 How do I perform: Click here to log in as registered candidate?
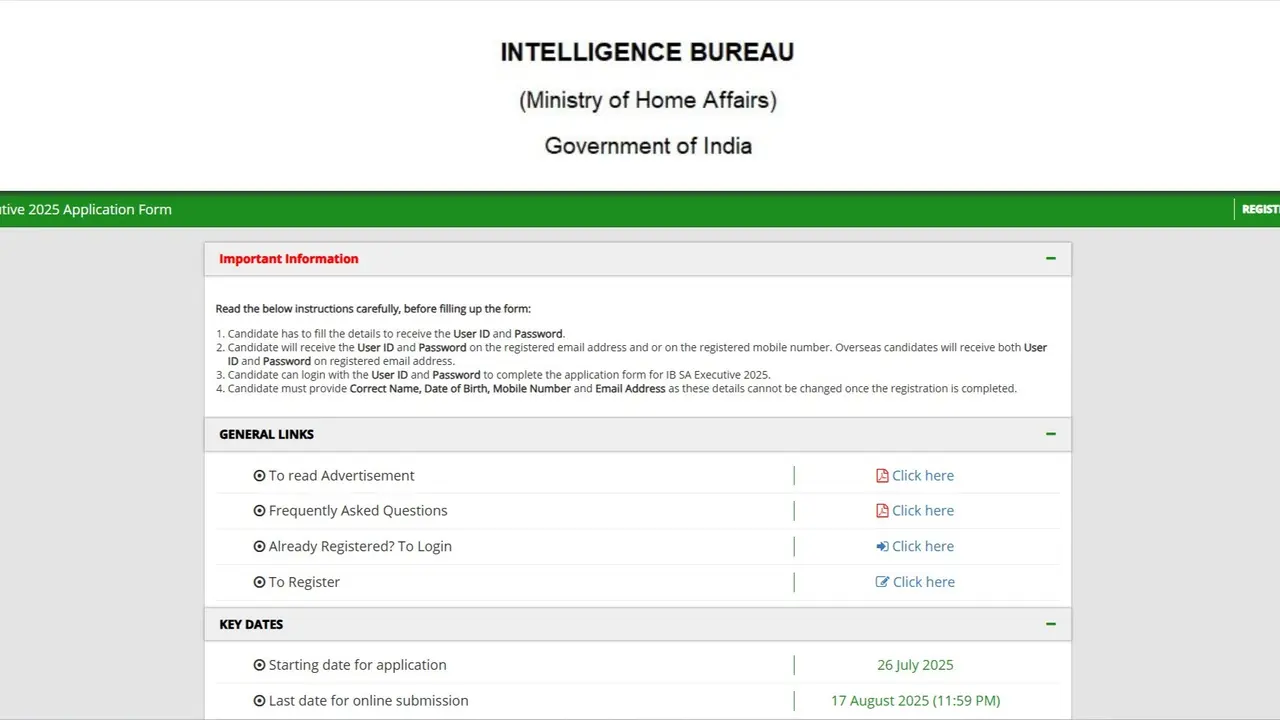[922, 546]
